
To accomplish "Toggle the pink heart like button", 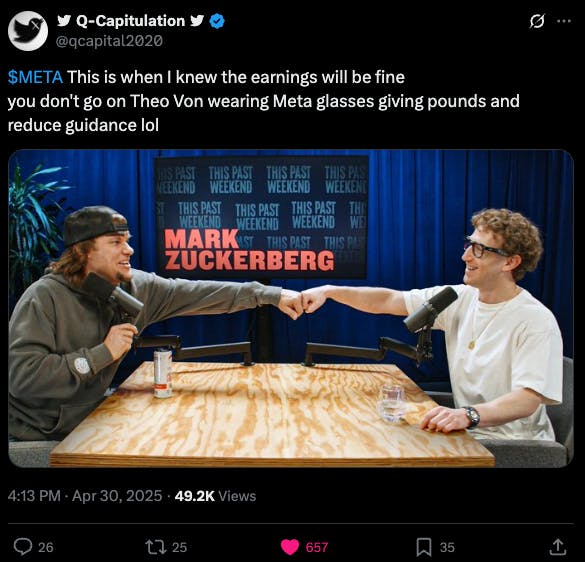I will [290, 547].
